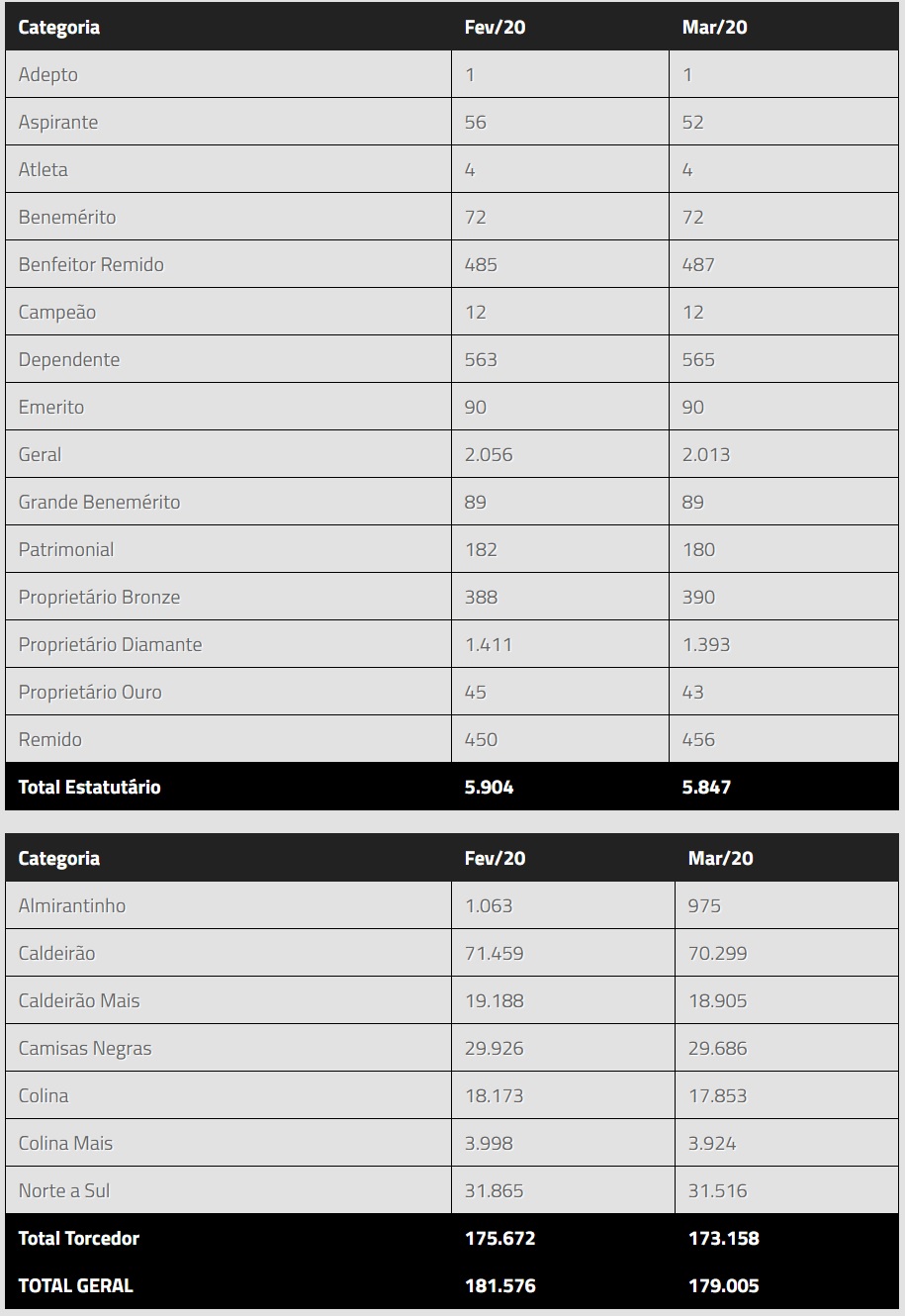Viewport: 905px width, 1316px height.
Task: Select the Colina Mais Mar/20 value 3.924
Action: 712,1144
